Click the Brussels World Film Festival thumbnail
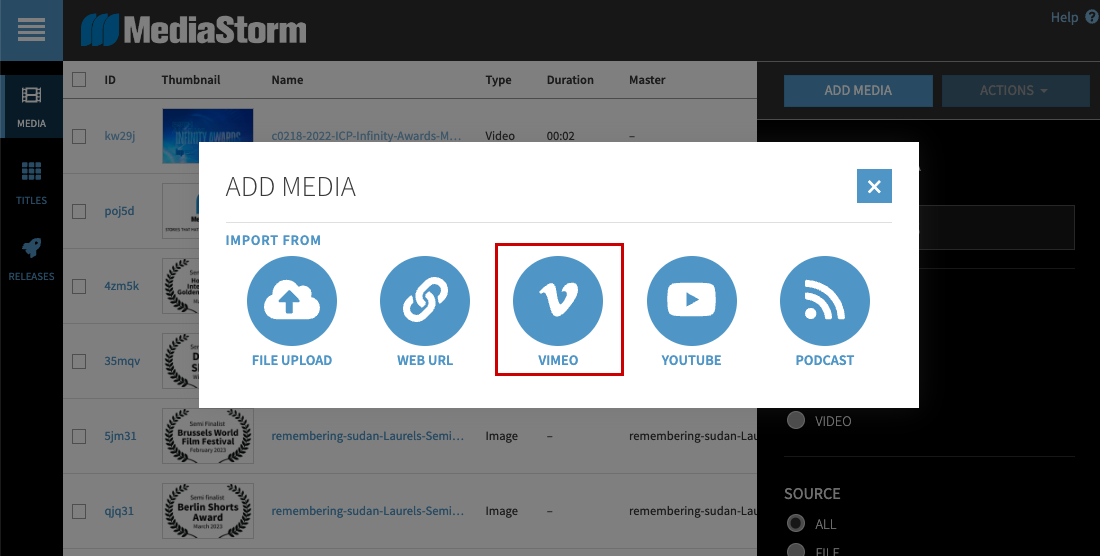This screenshot has height=556, width=1100. tap(208, 436)
